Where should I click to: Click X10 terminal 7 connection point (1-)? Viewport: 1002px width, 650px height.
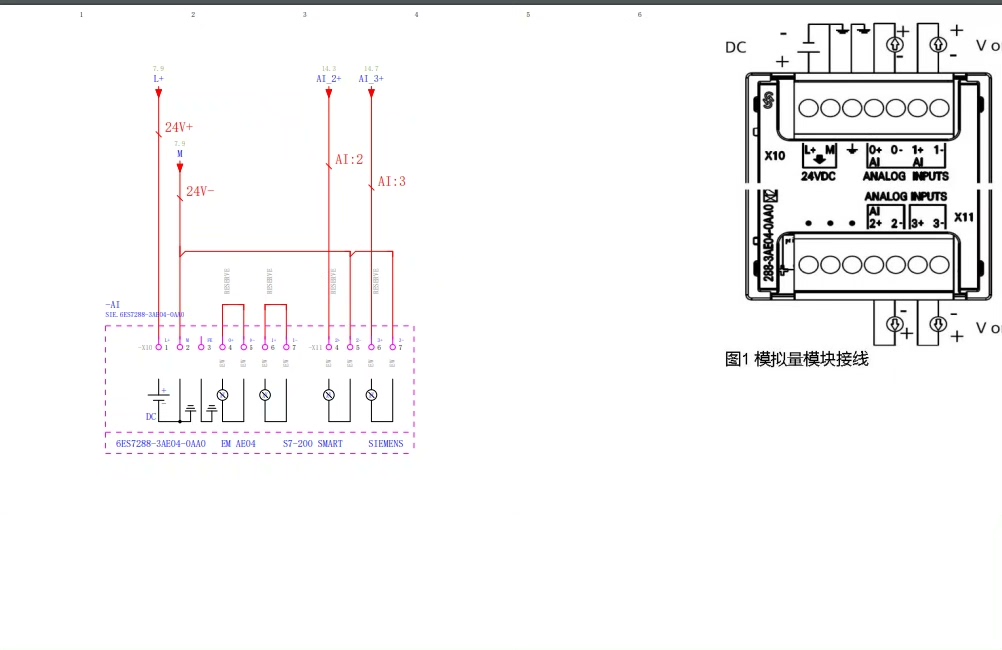[286, 347]
